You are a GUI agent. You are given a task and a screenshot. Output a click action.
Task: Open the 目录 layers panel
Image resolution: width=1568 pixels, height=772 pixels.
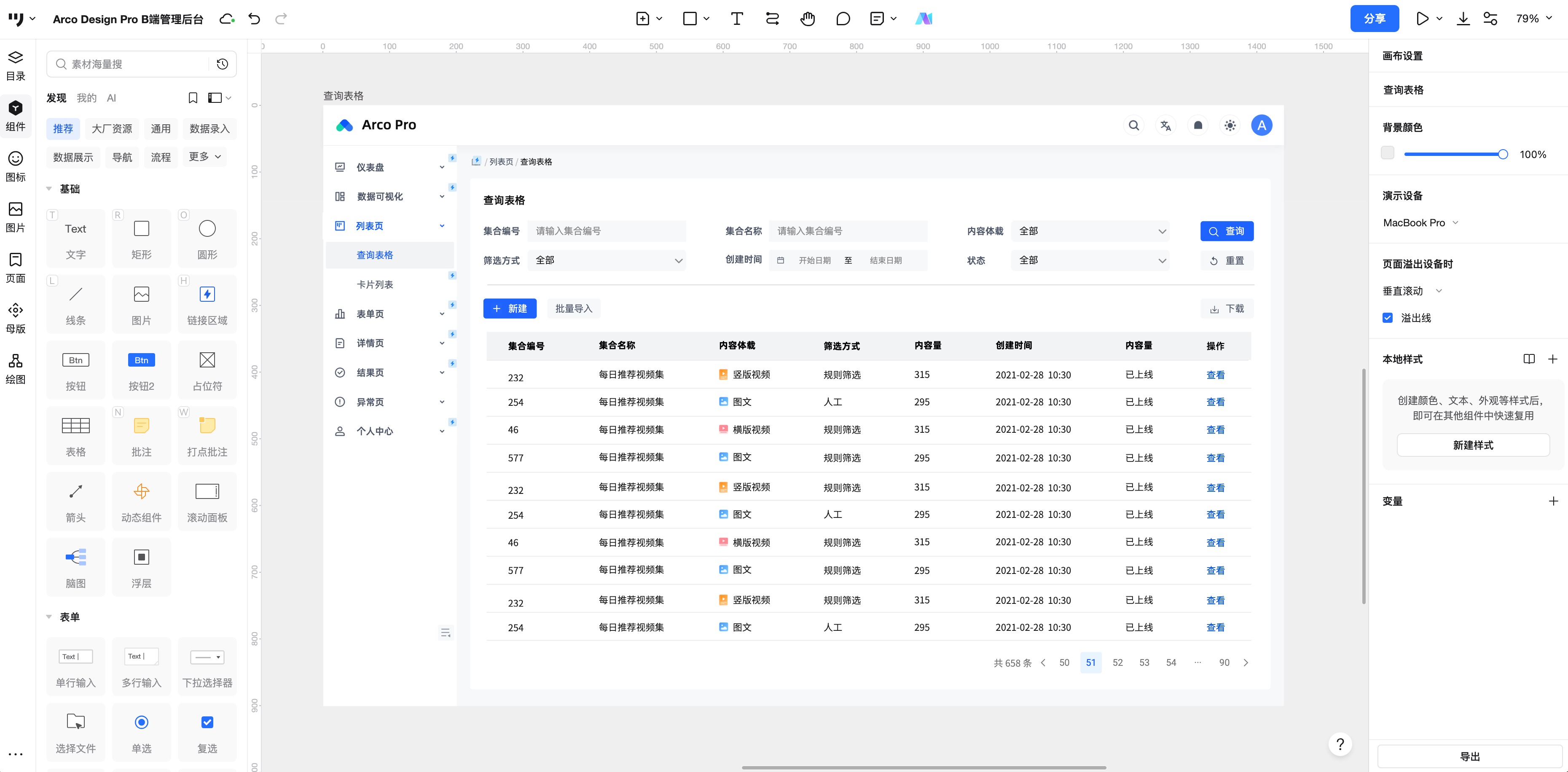coord(15,66)
